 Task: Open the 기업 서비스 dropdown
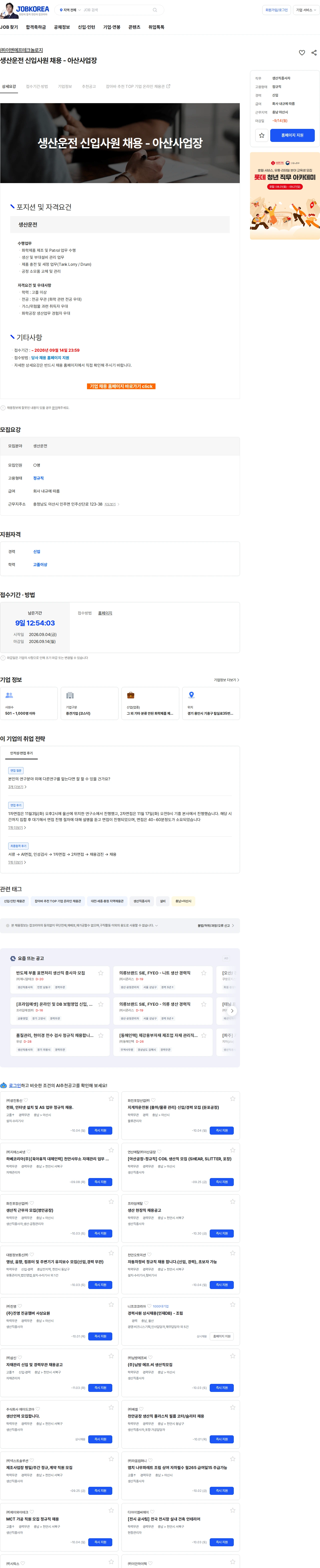pos(306,10)
